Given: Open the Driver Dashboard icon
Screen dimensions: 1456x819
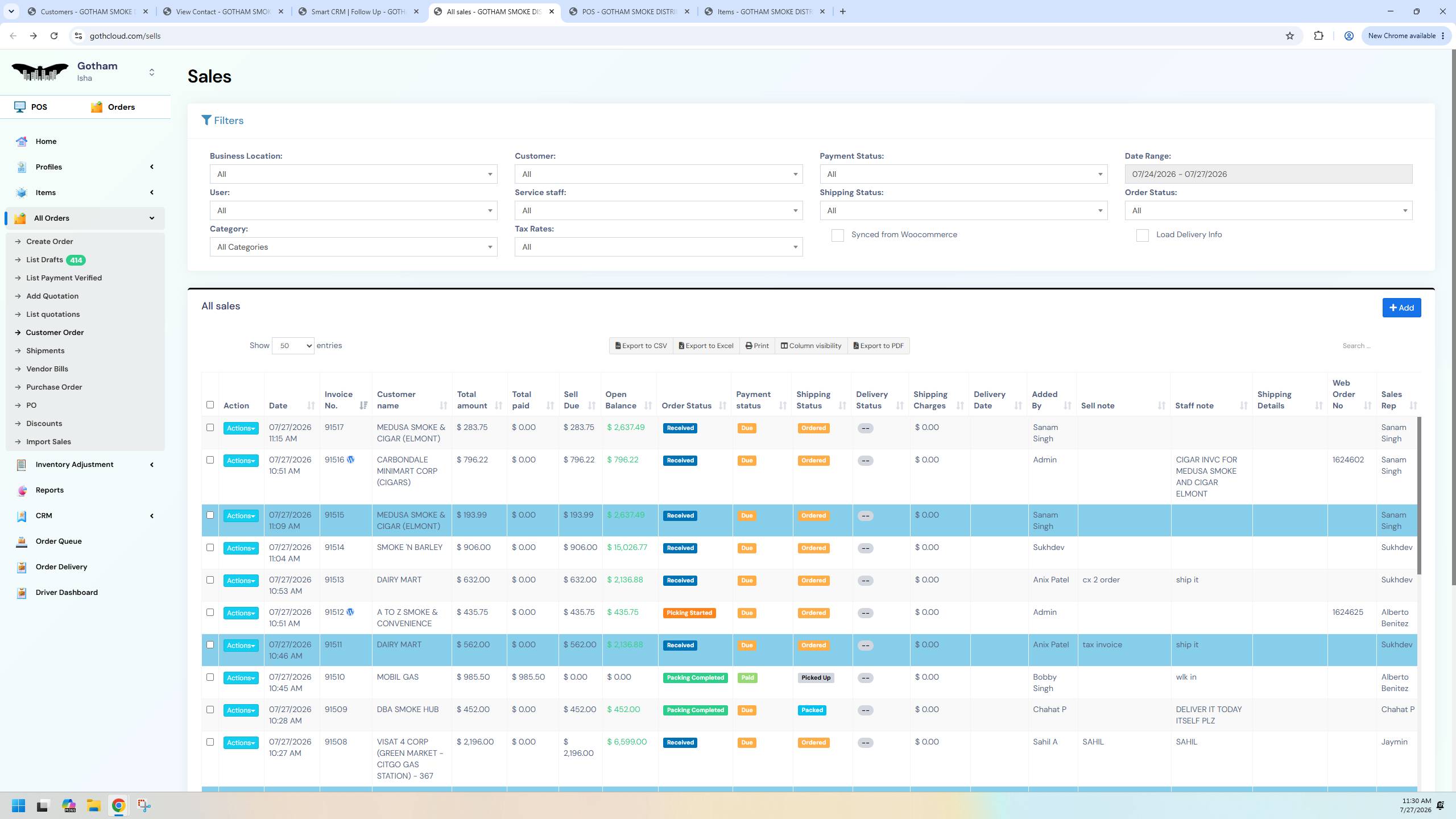Looking at the screenshot, I should tap(22, 593).
